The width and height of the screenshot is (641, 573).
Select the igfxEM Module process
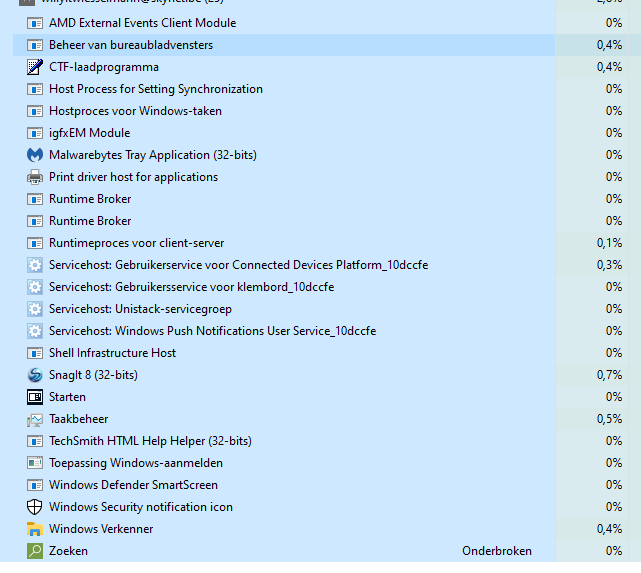pyautogui.click(x=89, y=133)
